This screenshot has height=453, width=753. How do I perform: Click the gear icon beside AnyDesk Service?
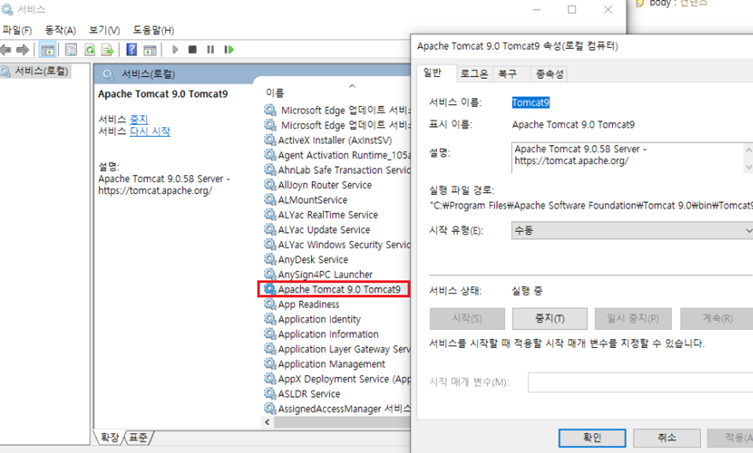tap(270, 259)
